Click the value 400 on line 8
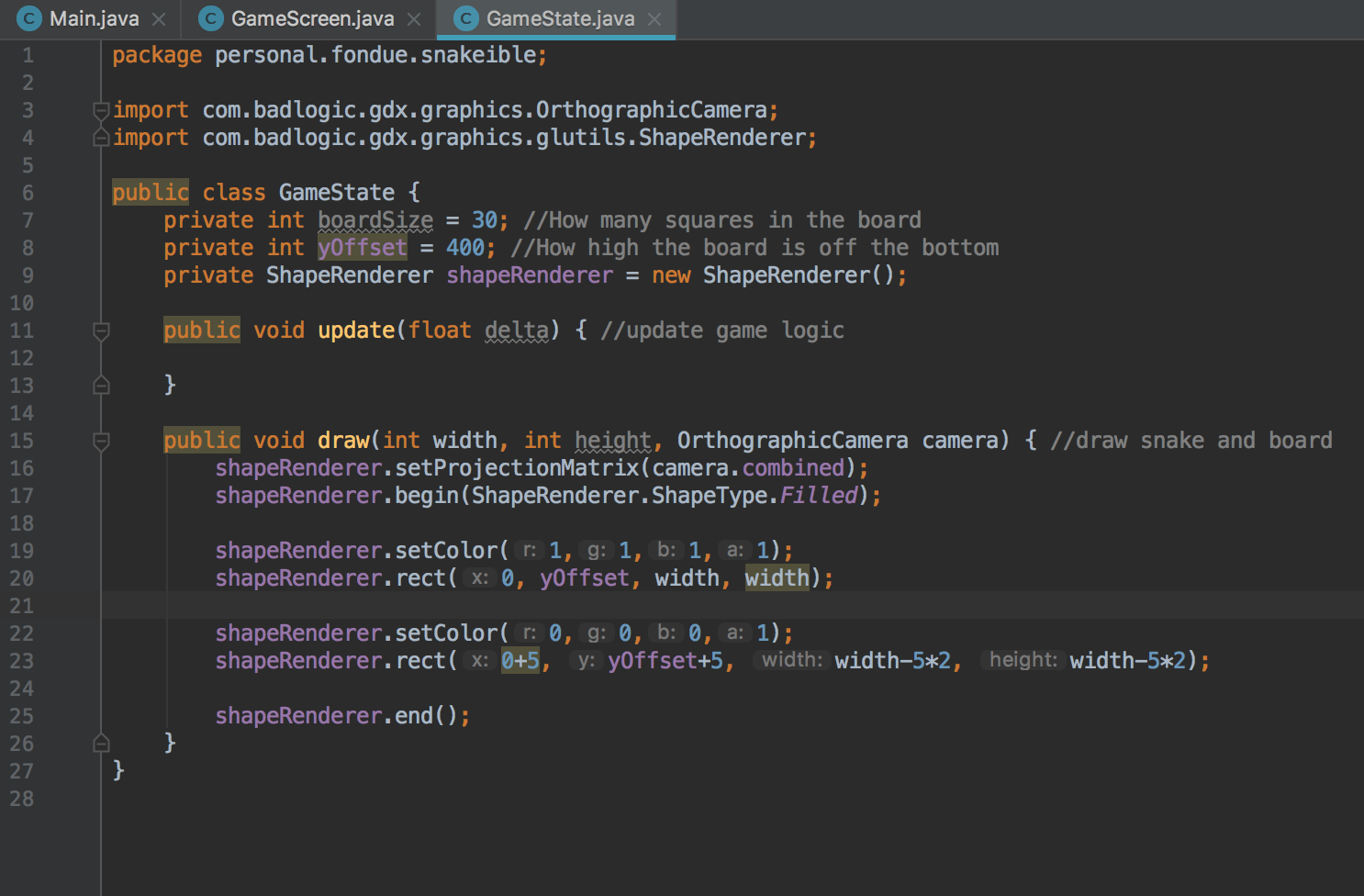This screenshot has width=1364, height=896. pyautogui.click(x=465, y=248)
